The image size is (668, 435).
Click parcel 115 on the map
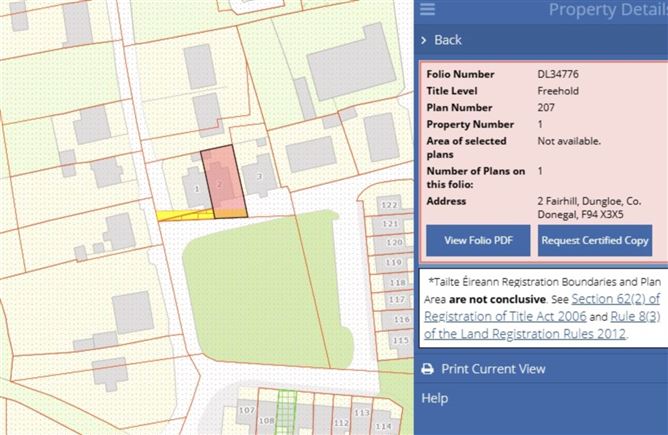[400, 340]
